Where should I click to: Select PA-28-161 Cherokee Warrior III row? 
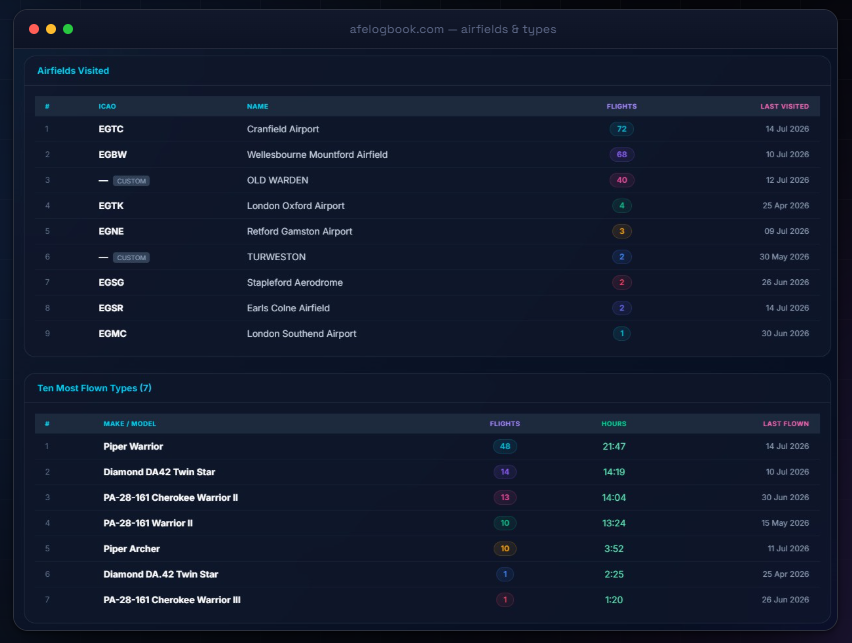[427, 600]
